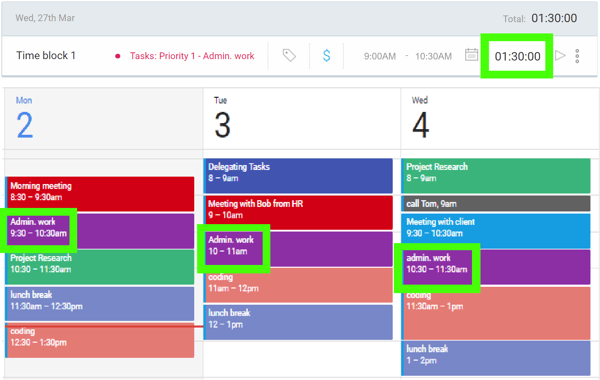
Task: Open Monday's Morning meeting event
Action: coord(100,194)
